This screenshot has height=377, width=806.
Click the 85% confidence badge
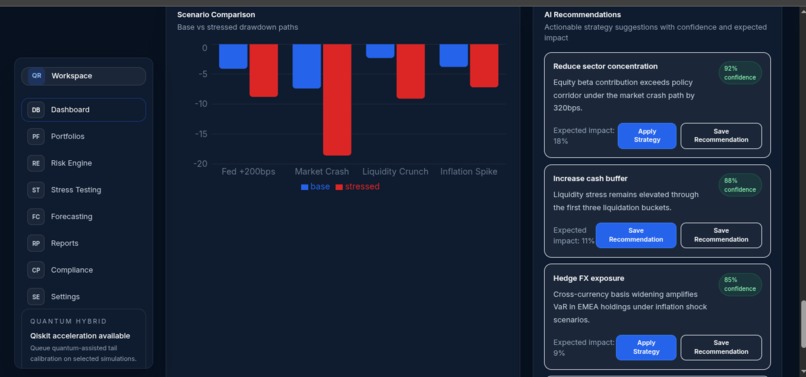[x=740, y=284]
